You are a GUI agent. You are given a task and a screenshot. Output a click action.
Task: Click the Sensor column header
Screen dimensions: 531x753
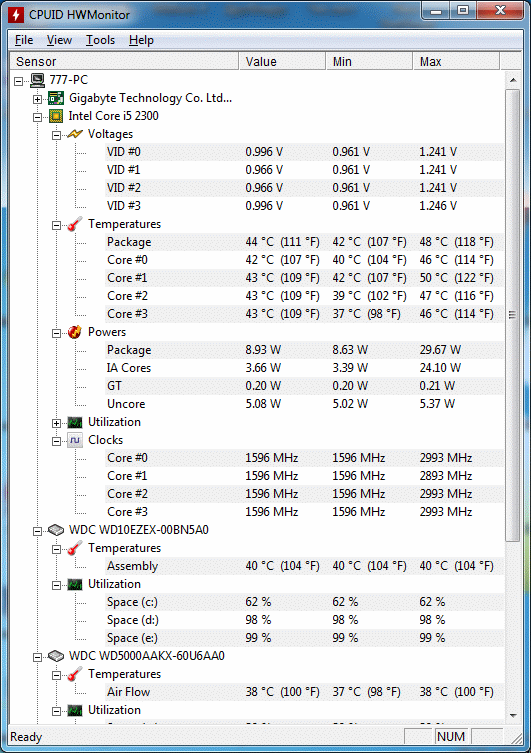pos(124,61)
